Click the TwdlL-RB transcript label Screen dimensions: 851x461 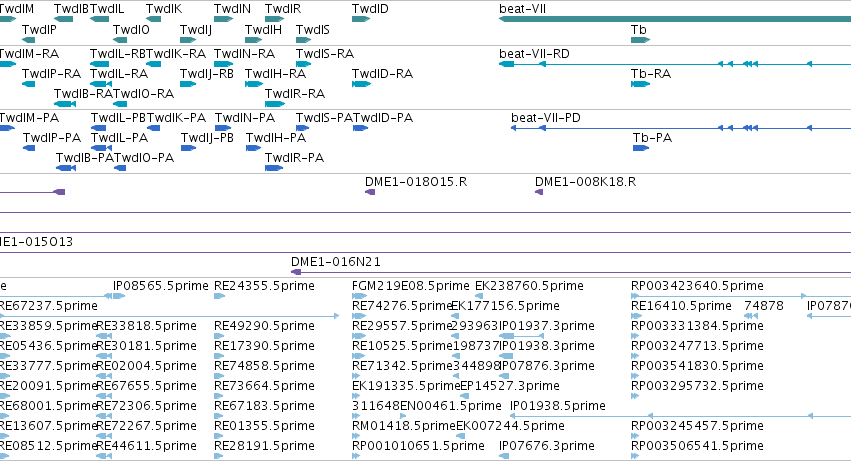click(x=118, y=54)
